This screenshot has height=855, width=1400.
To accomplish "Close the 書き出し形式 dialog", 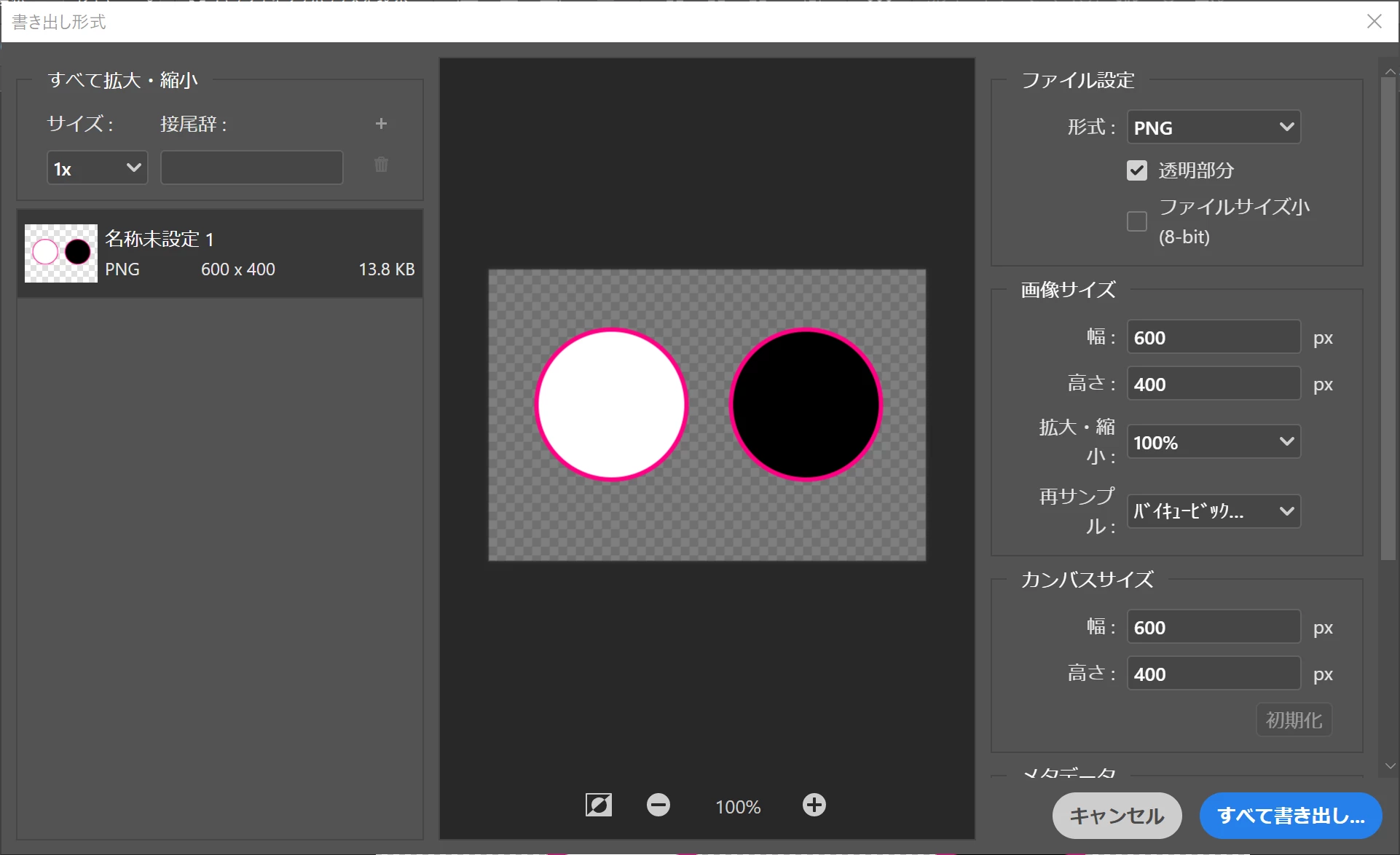I will (1374, 21).
